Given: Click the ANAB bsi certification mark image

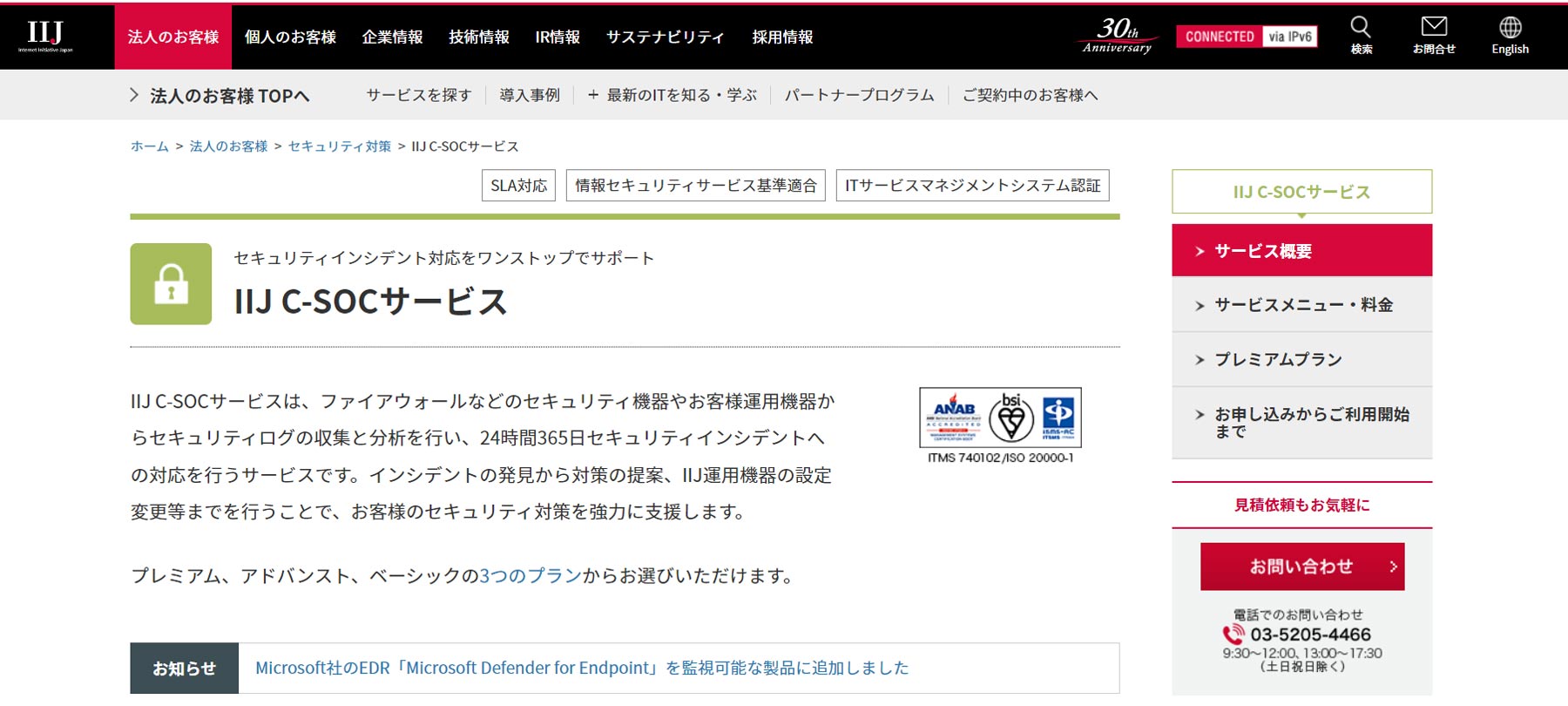Looking at the screenshot, I should 1000,417.
